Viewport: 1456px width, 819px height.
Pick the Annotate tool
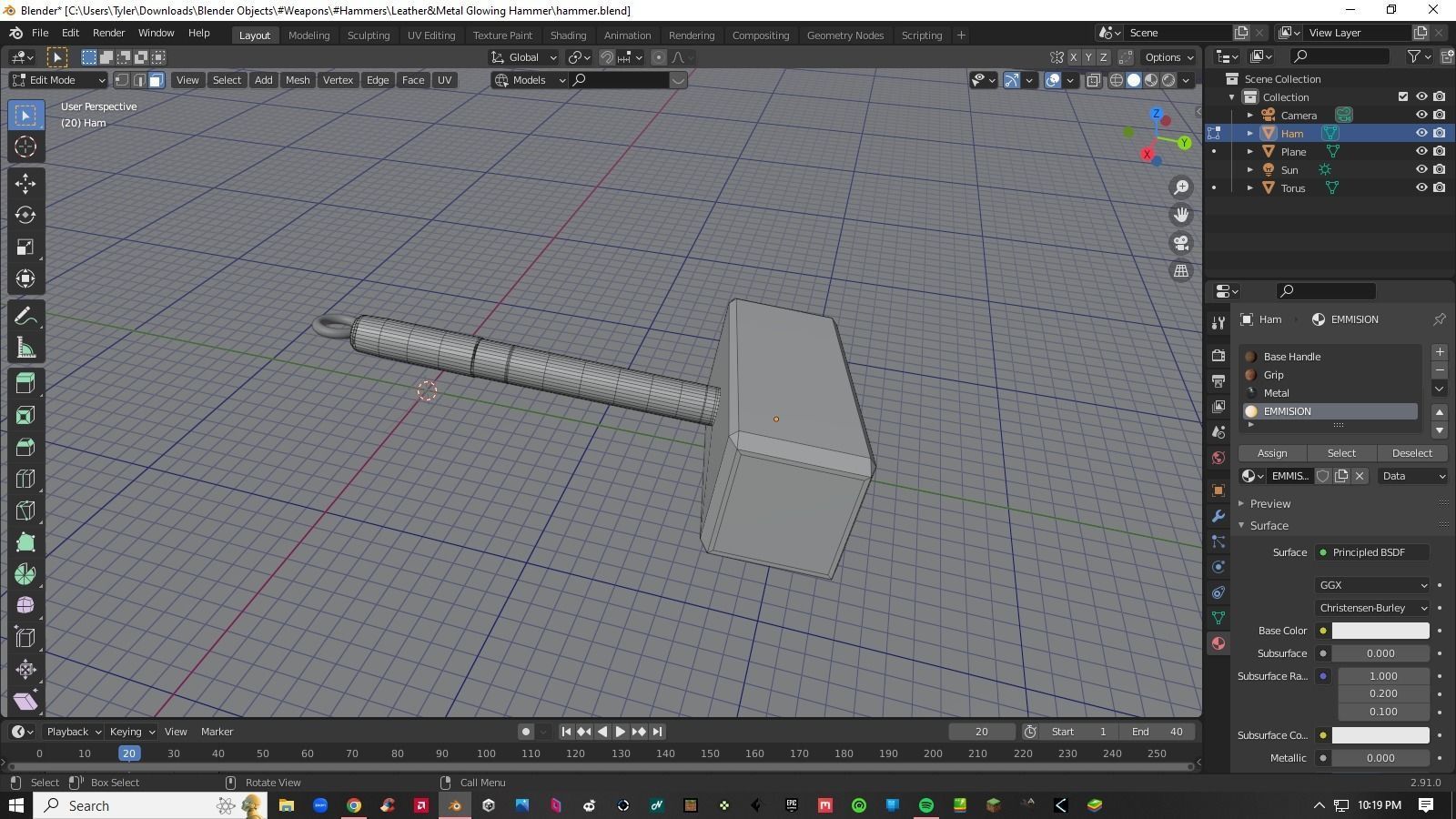pos(25,315)
